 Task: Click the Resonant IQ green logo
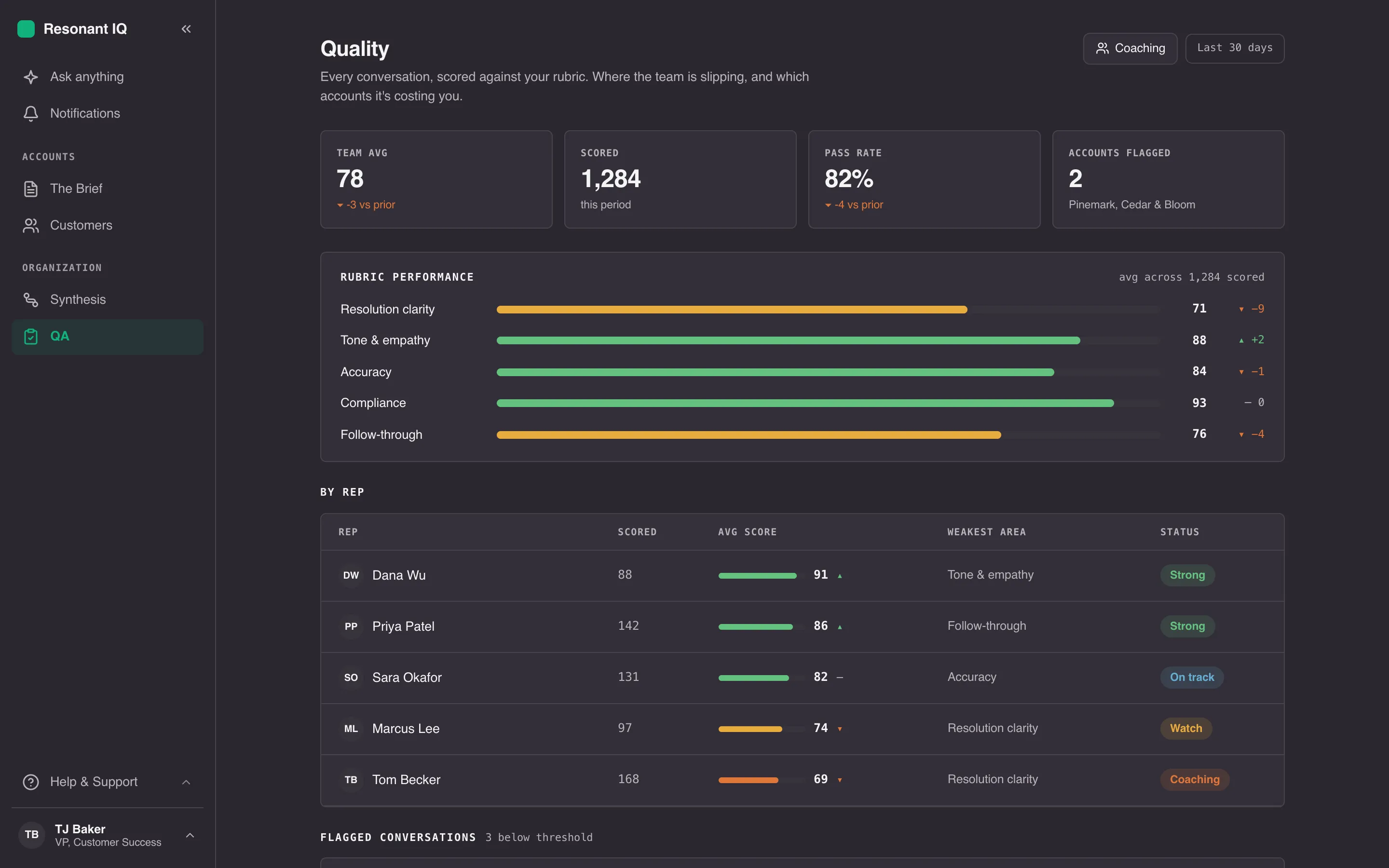[26, 29]
